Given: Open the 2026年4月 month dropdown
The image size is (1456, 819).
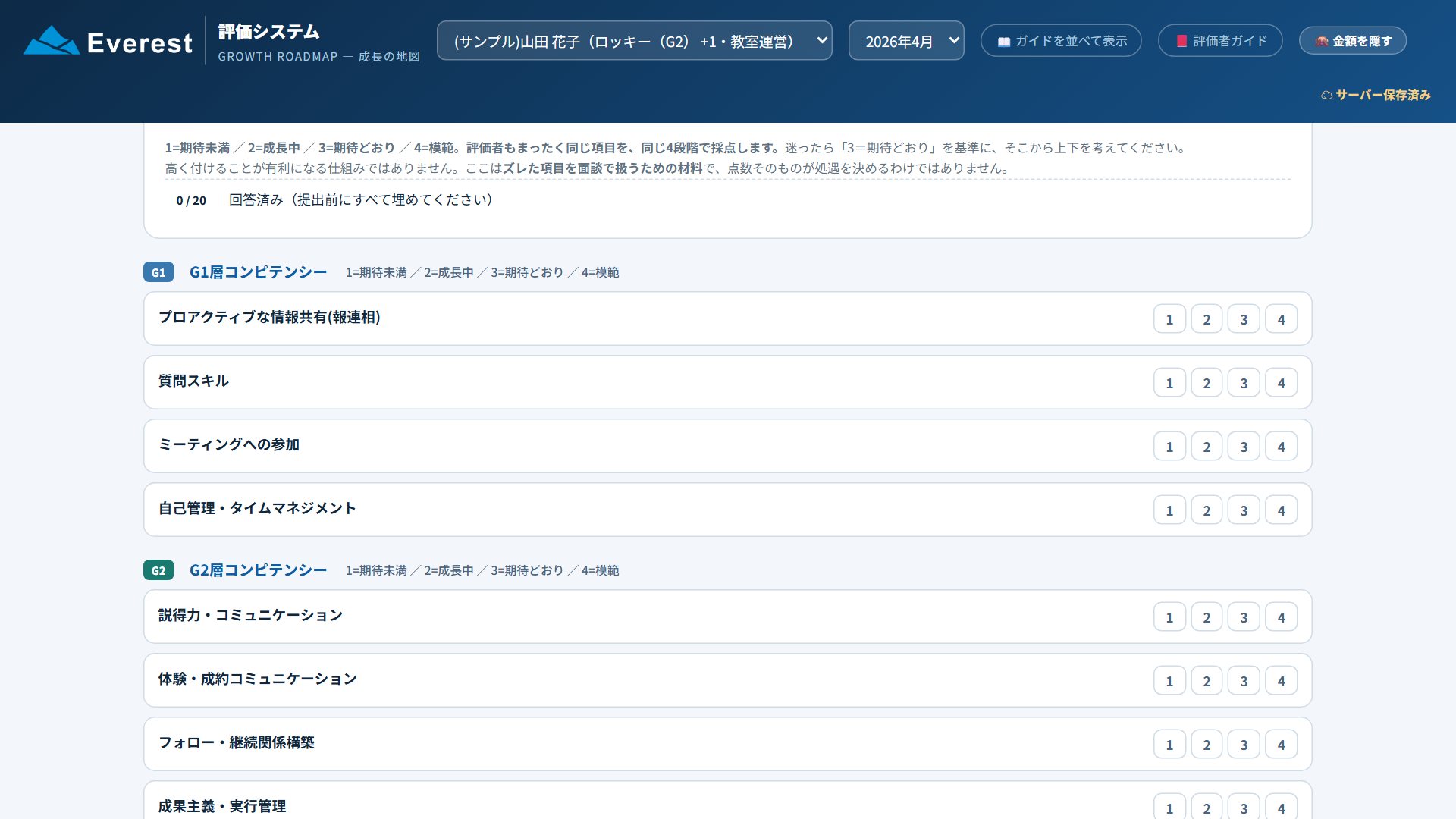Looking at the screenshot, I should 906,41.
